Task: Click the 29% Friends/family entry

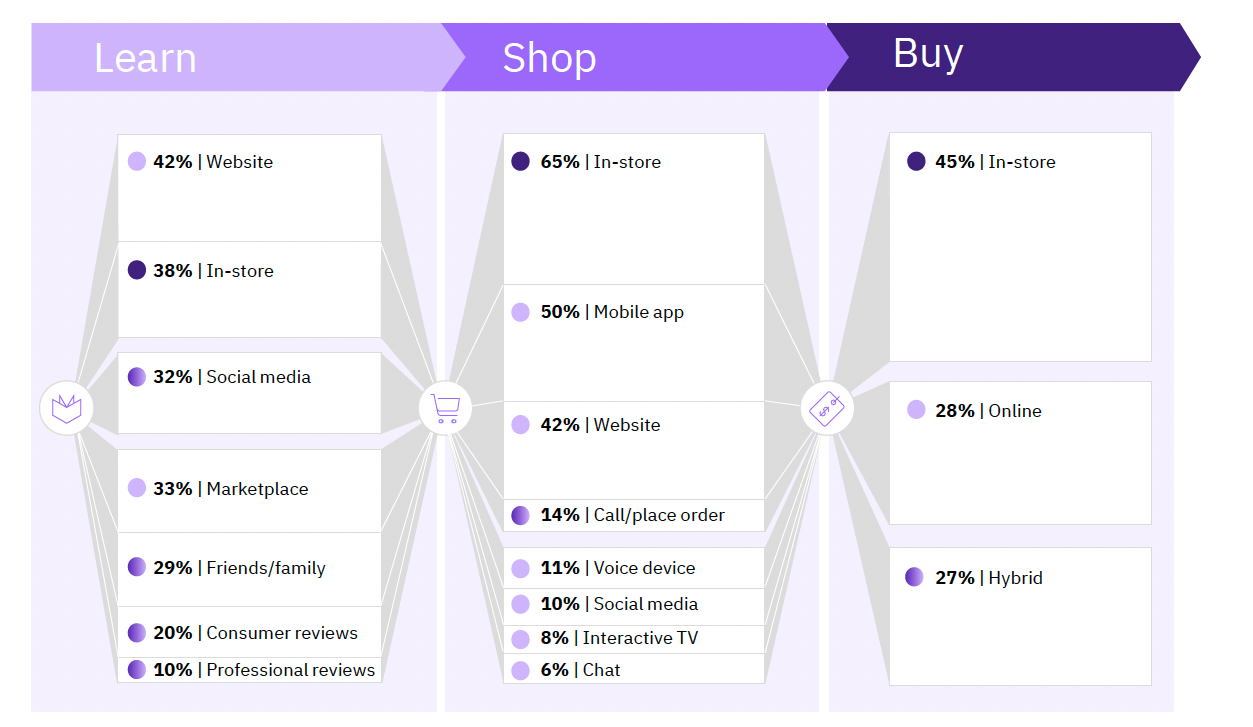Action: coord(249,569)
